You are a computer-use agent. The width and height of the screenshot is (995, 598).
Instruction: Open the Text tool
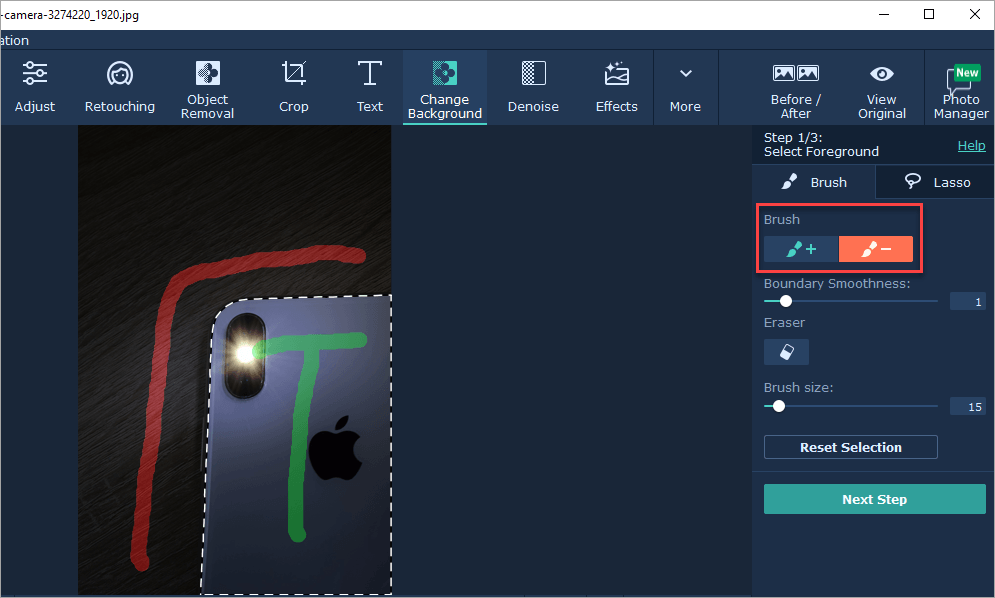point(369,88)
